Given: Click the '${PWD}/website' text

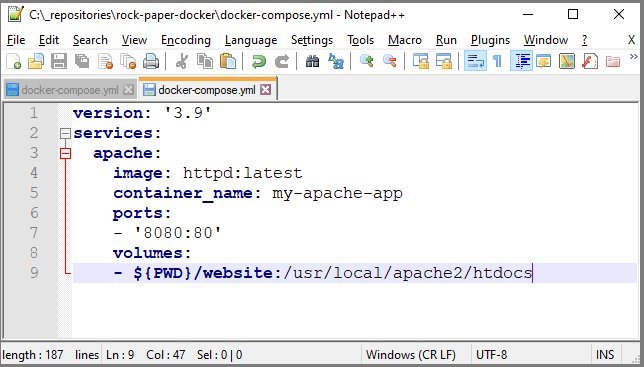Looking at the screenshot, I should (x=203, y=273).
